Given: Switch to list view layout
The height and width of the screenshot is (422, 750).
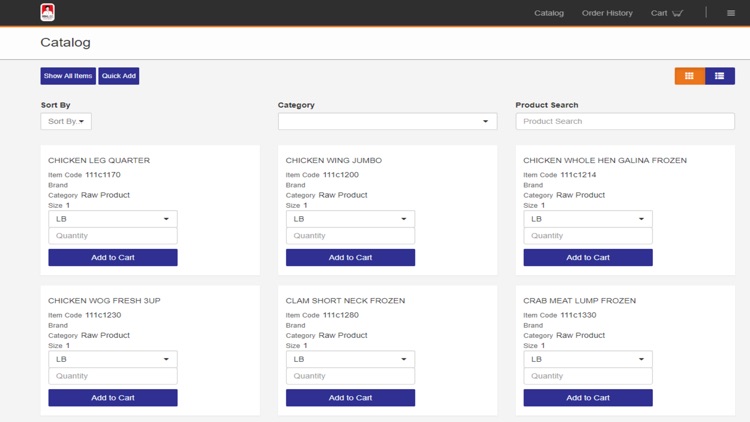Looking at the screenshot, I should pyautogui.click(x=720, y=76).
